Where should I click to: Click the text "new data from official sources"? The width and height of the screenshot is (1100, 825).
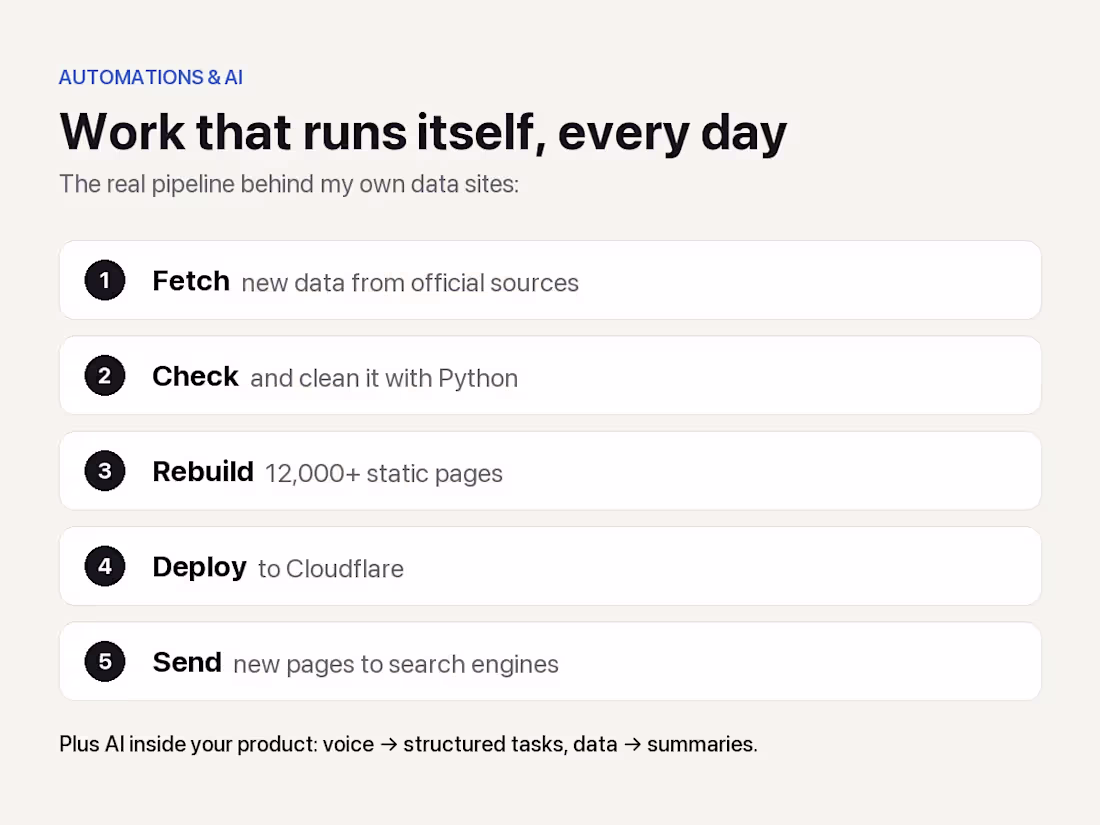point(410,283)
